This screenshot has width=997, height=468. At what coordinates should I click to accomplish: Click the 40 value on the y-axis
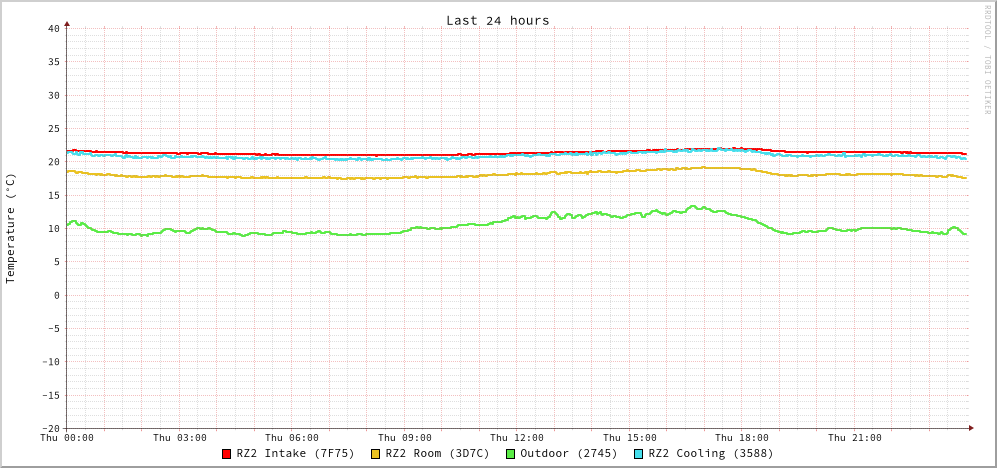coord(53,28)
